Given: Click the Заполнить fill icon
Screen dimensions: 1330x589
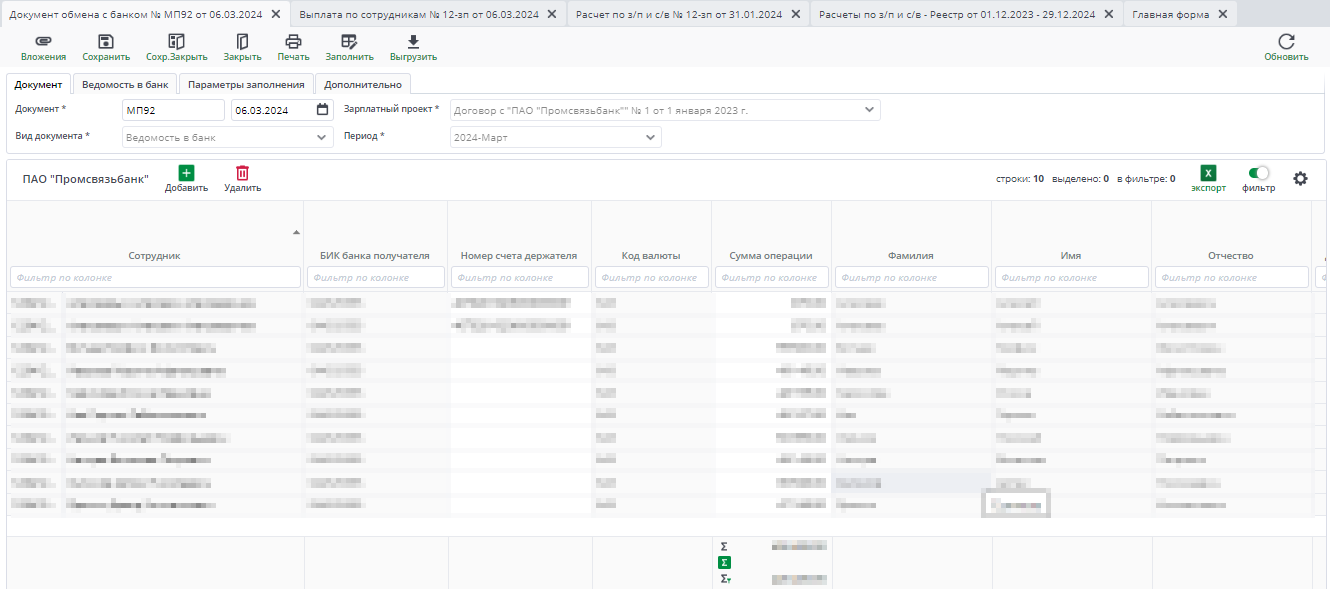Looking at the screenshot, I should 349,42.
